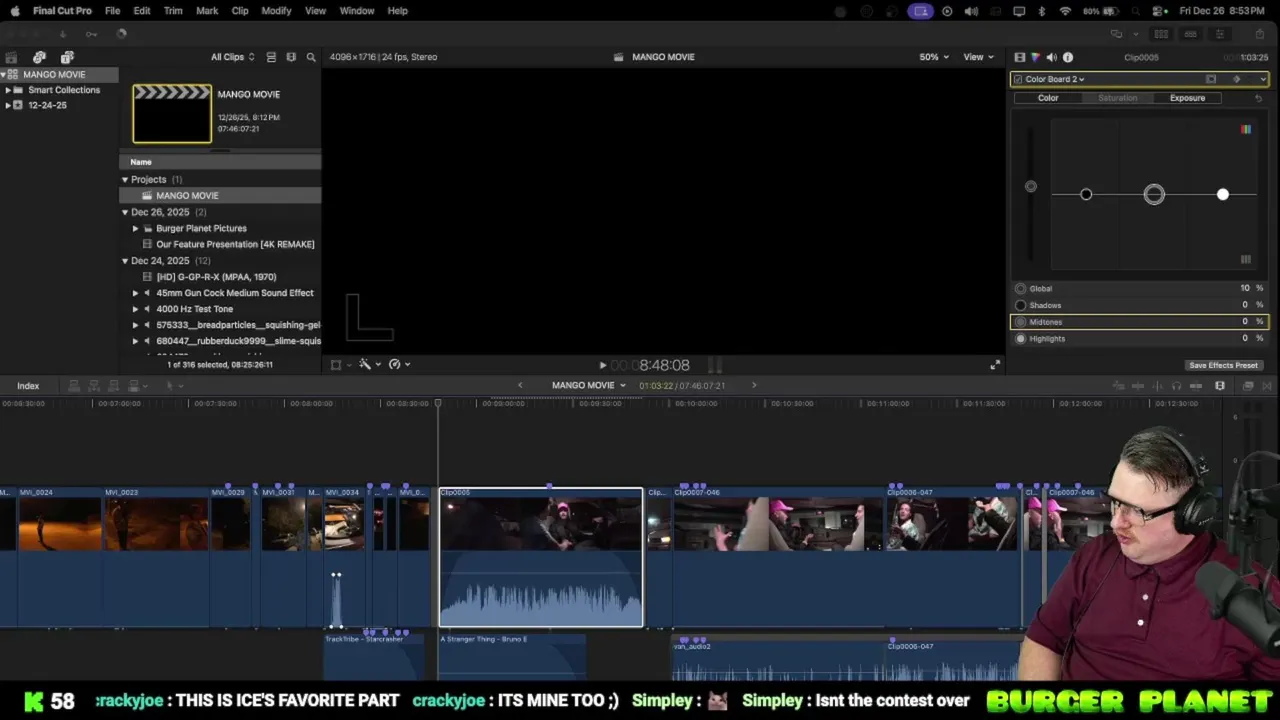Click the Save Effects Preset button

coord(1223,365)
